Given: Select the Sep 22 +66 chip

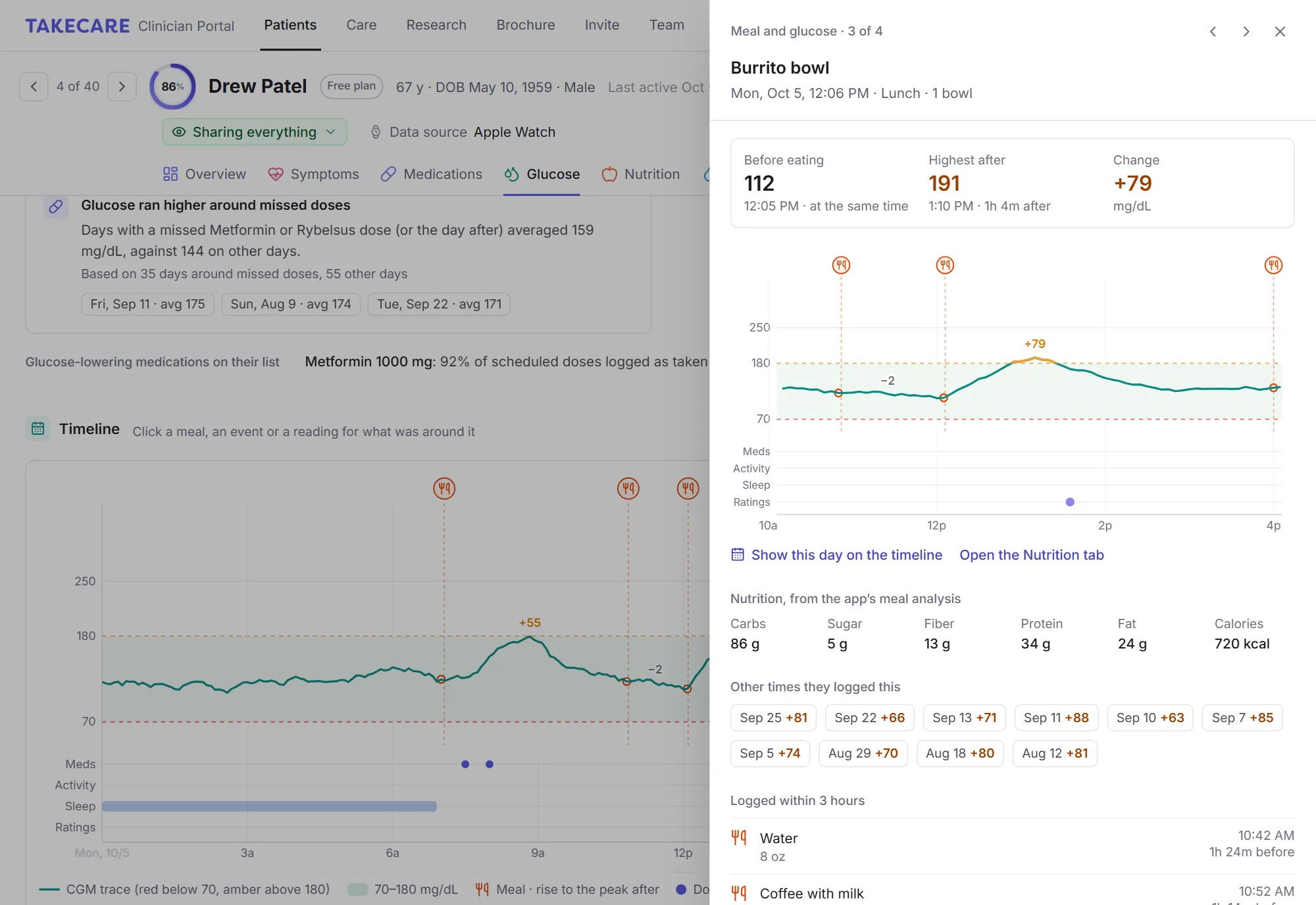Looking at the screenshot, I should [869, 718].
